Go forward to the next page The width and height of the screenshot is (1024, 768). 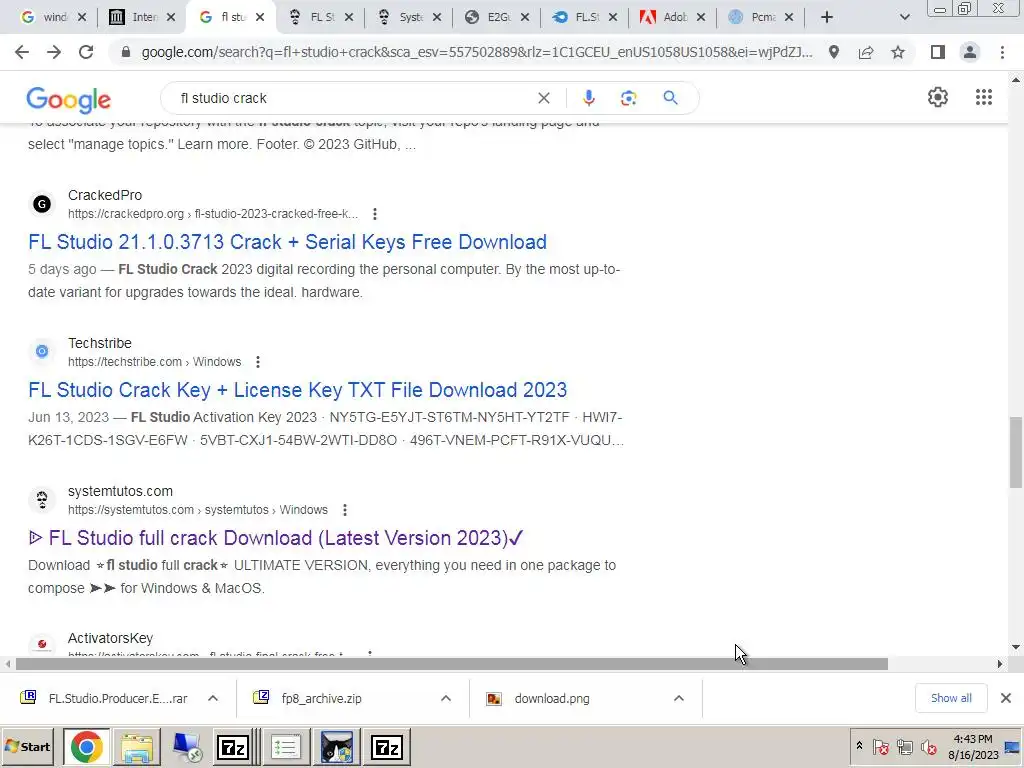pyautogui.click(x=54, y=52)
